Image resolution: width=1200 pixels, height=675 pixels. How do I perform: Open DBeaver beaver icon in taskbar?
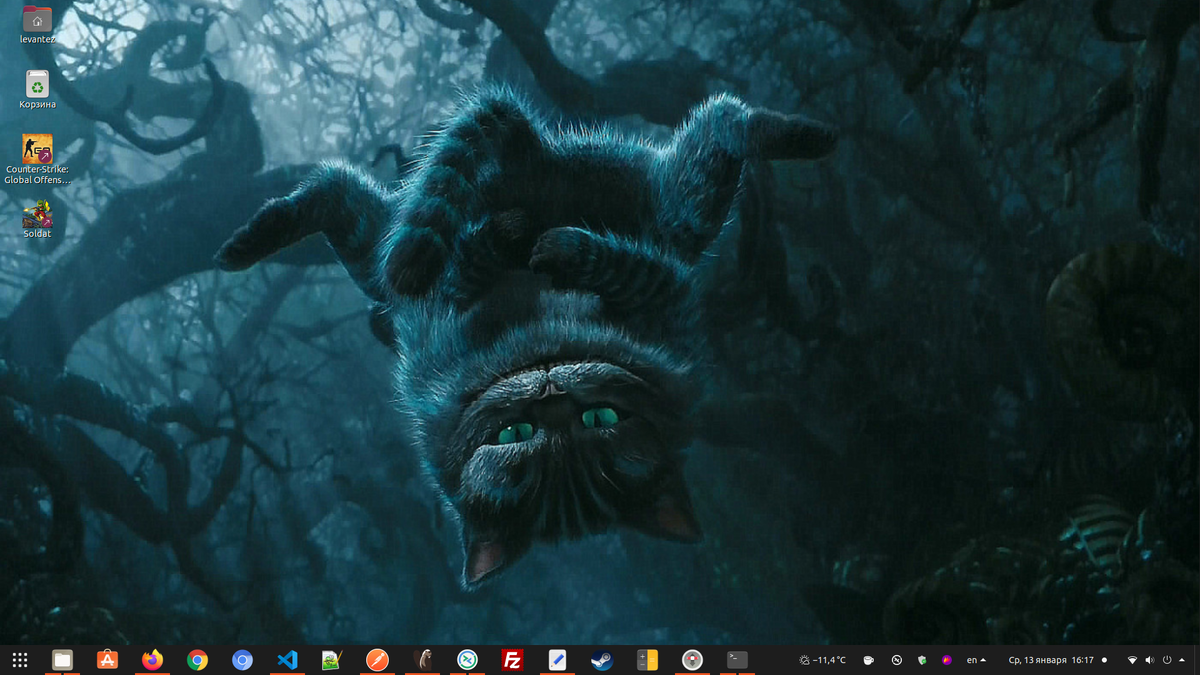(422, 660)
